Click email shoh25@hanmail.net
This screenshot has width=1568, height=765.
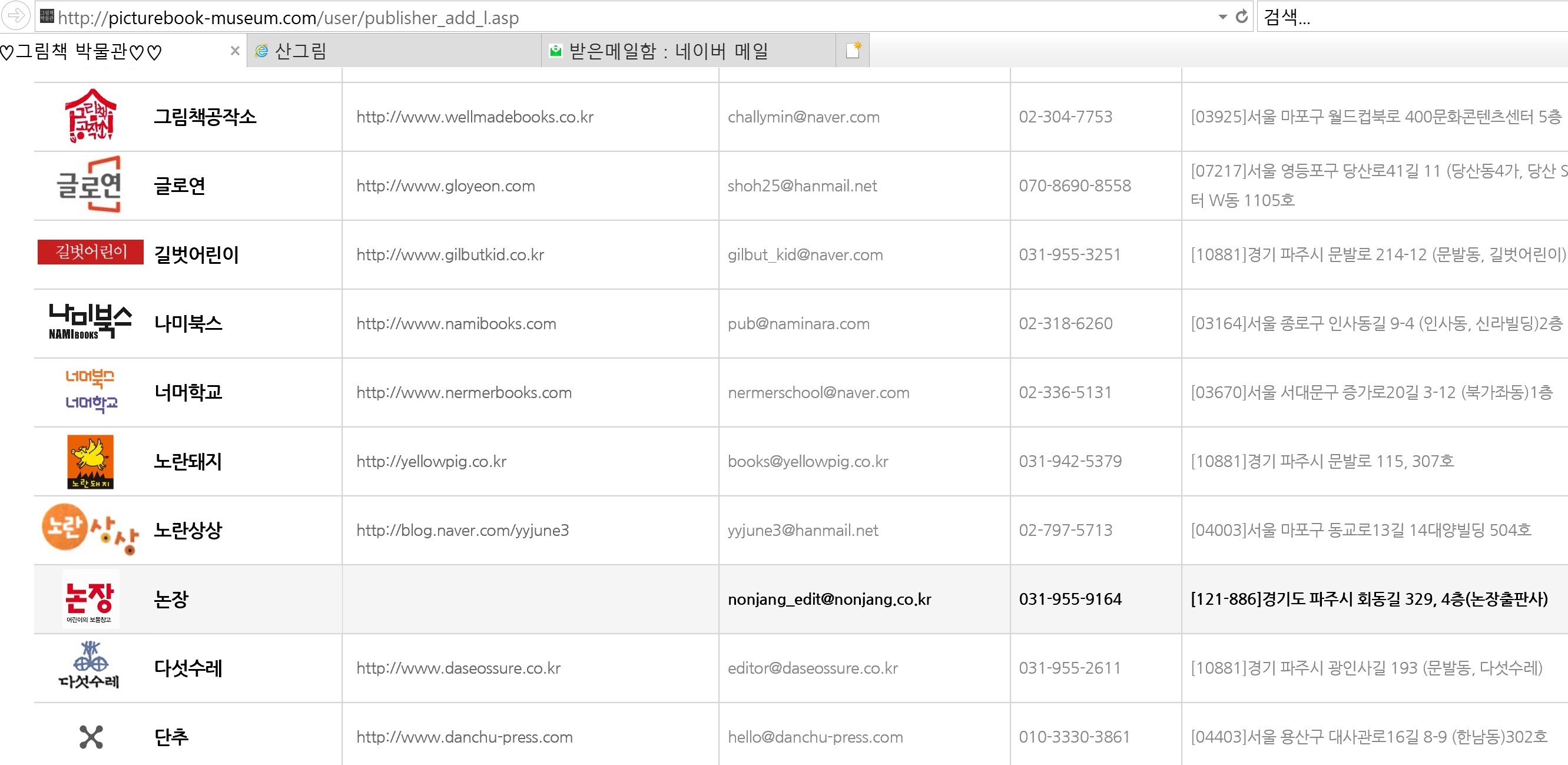(x=803, y=186)
